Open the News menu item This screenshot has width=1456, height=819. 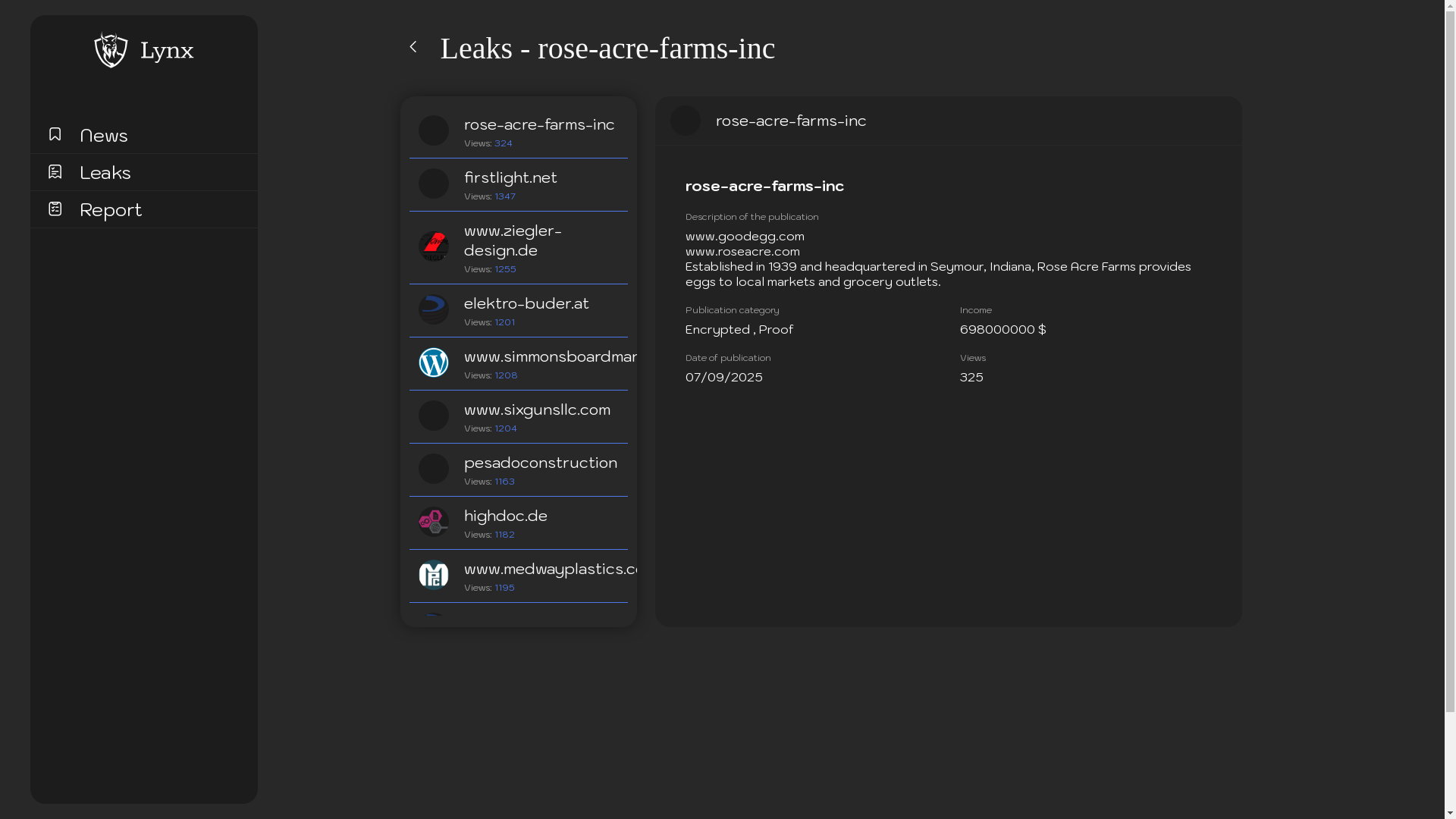click(104, 135)
